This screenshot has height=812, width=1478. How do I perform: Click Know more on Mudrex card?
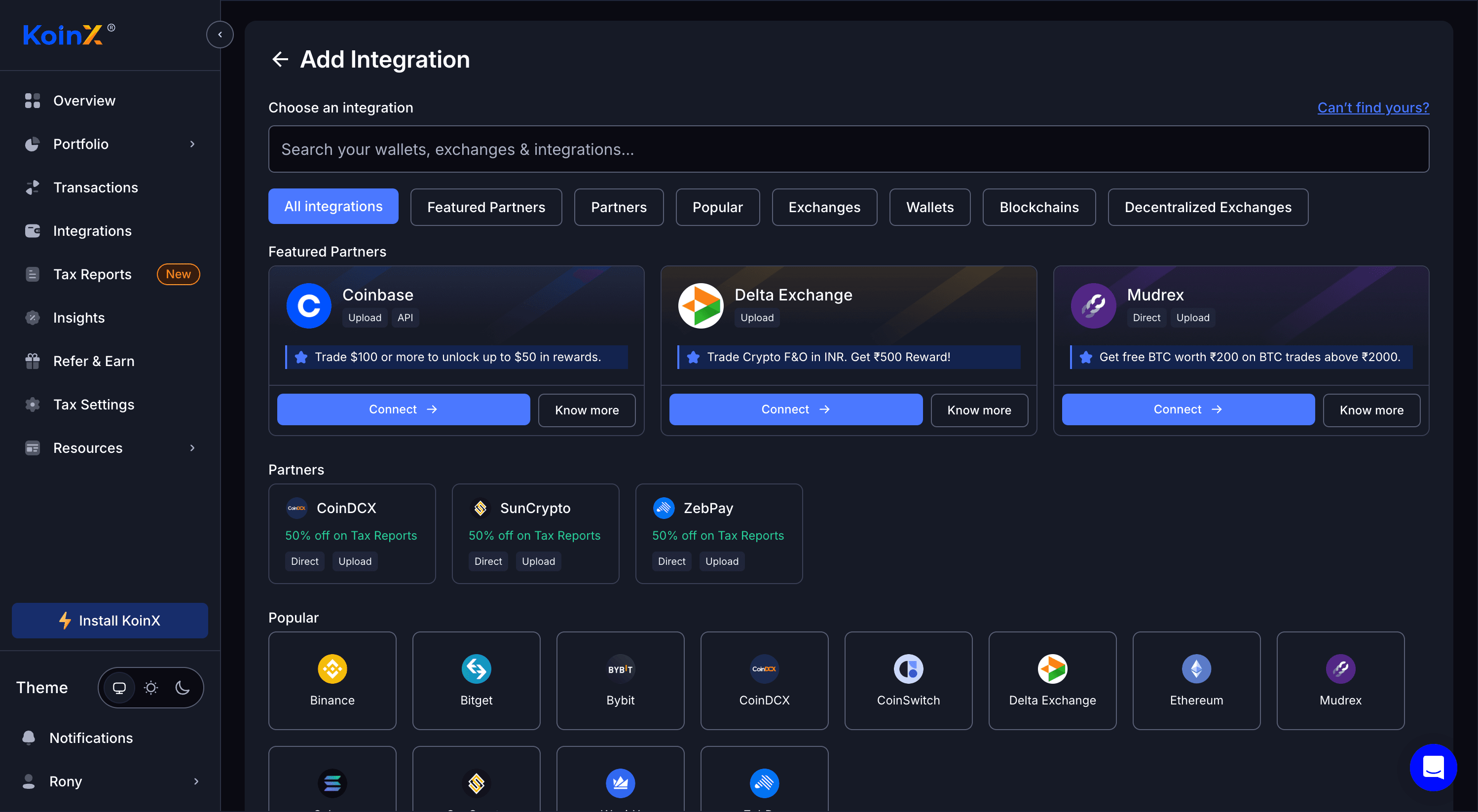[1371, 410]
